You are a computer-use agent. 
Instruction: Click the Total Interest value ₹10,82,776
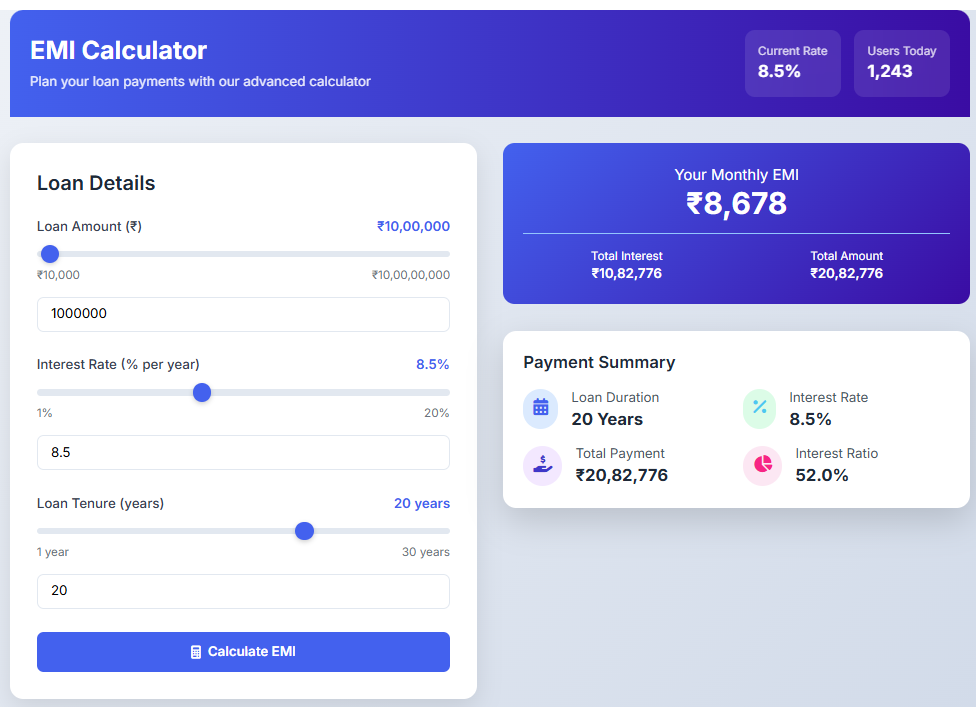coord(627,273)
